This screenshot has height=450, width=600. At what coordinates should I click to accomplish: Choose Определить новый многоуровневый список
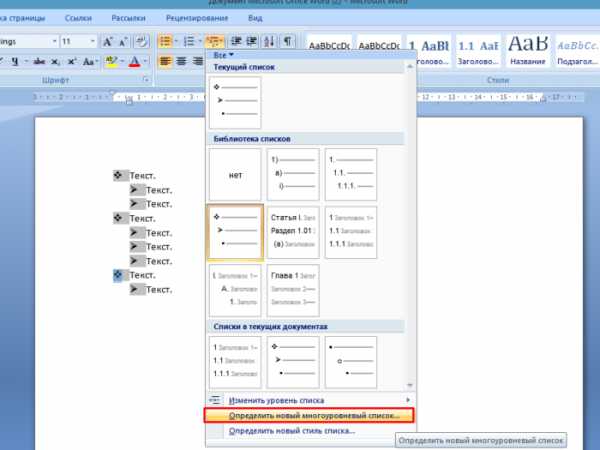(x=309, y=416)
